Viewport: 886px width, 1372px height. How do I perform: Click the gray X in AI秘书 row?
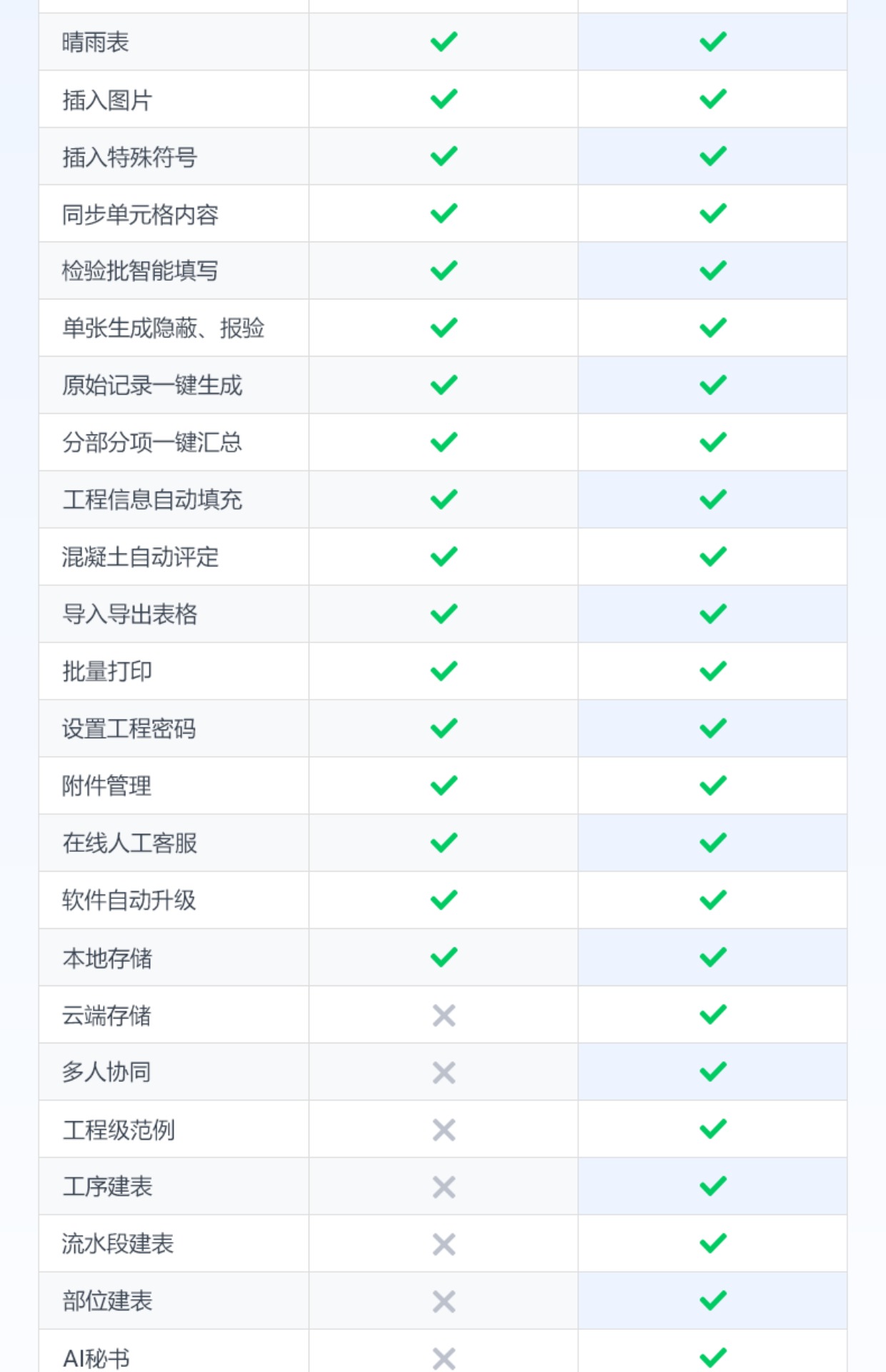[x=444, y=1358]
